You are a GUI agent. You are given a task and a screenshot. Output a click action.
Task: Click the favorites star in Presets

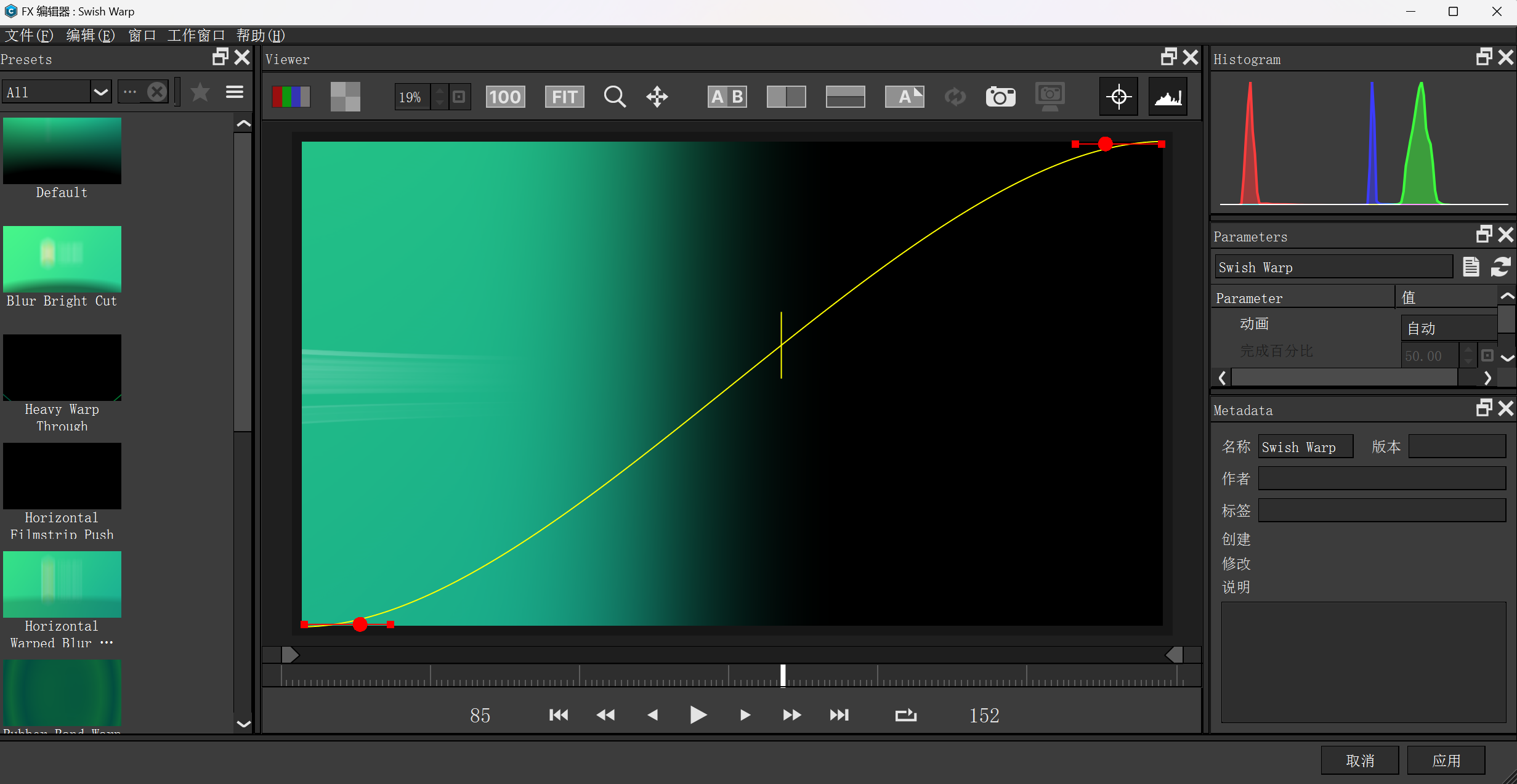click(x=200, y=92)
